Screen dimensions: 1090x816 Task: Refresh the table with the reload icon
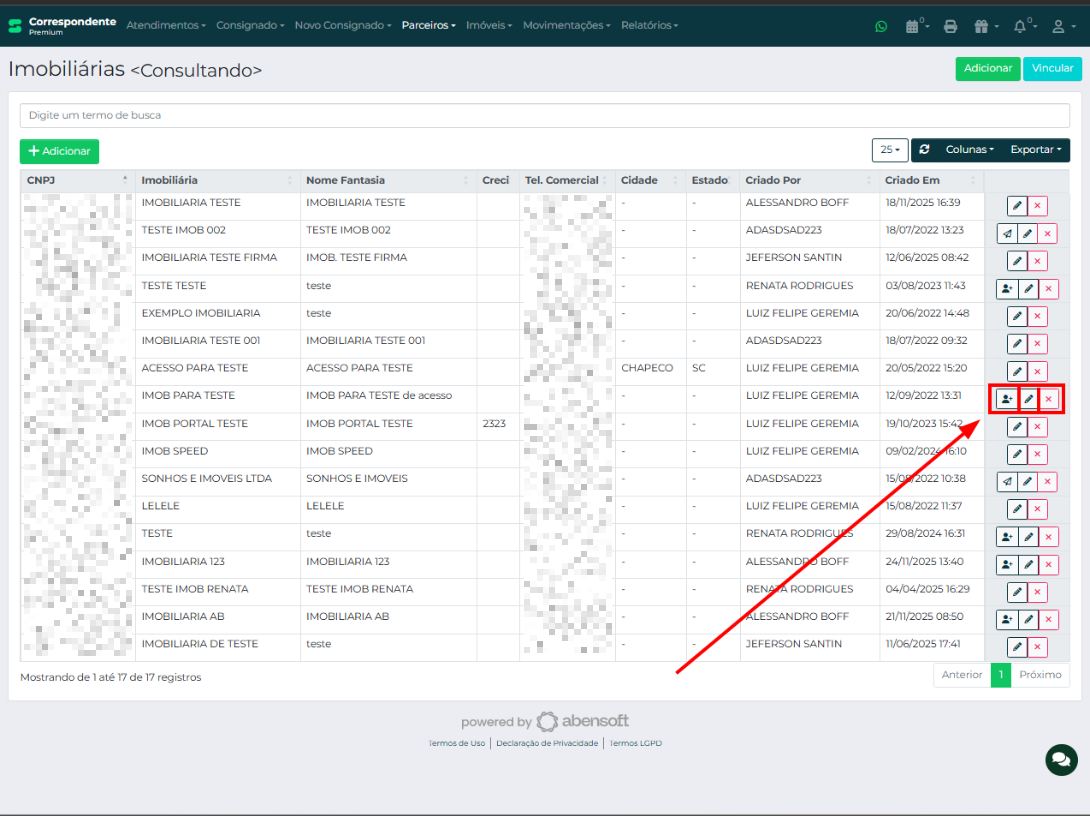(x=924, y=150)
